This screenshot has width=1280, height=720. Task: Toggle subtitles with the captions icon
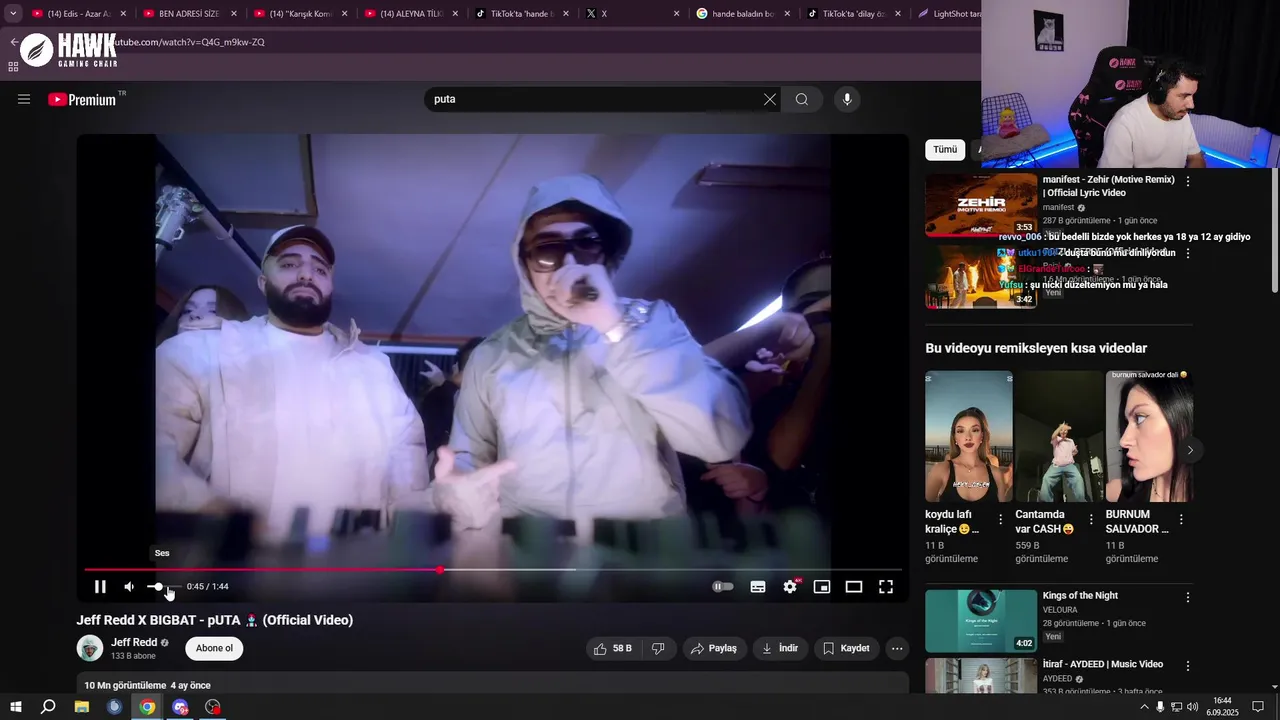(x=758, y=587)
